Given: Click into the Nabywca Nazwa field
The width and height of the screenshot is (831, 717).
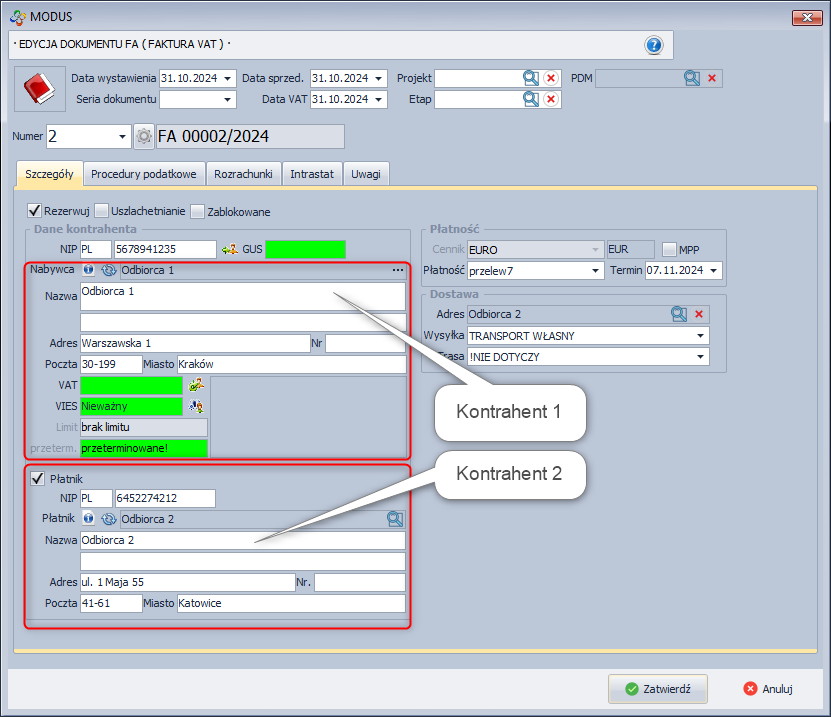Looking at the screenshot, I should tap(243, 296).
